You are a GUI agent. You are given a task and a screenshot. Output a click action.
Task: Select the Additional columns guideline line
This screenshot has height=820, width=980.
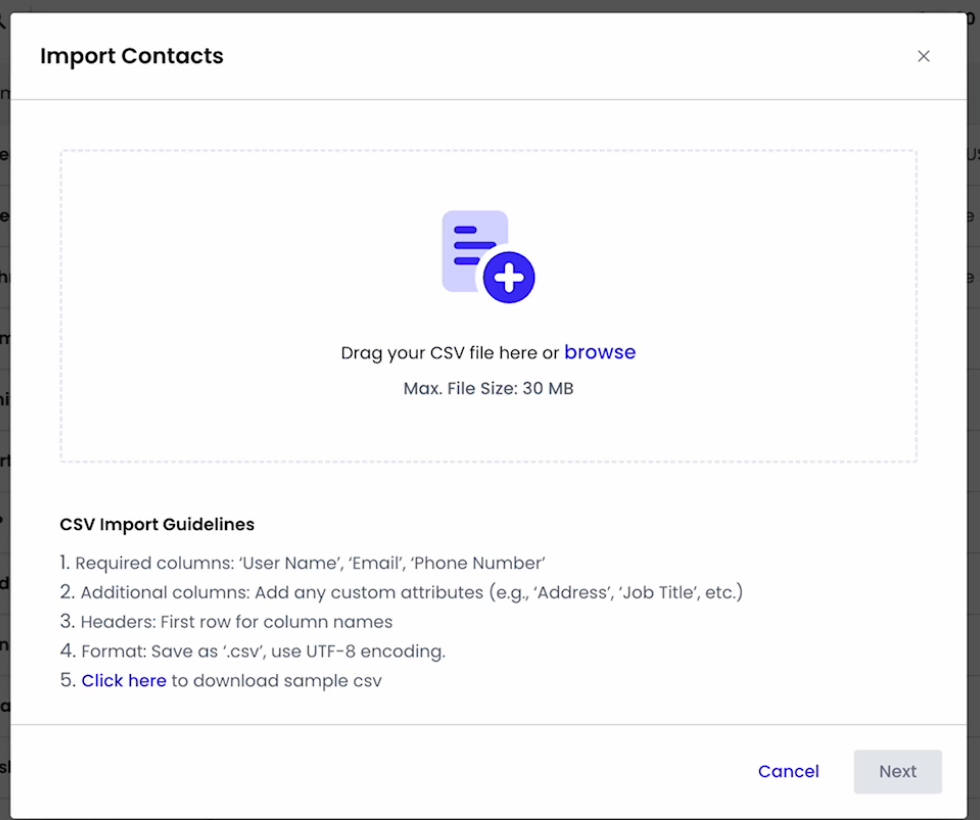pyautogui.click(x=411, y=593)
